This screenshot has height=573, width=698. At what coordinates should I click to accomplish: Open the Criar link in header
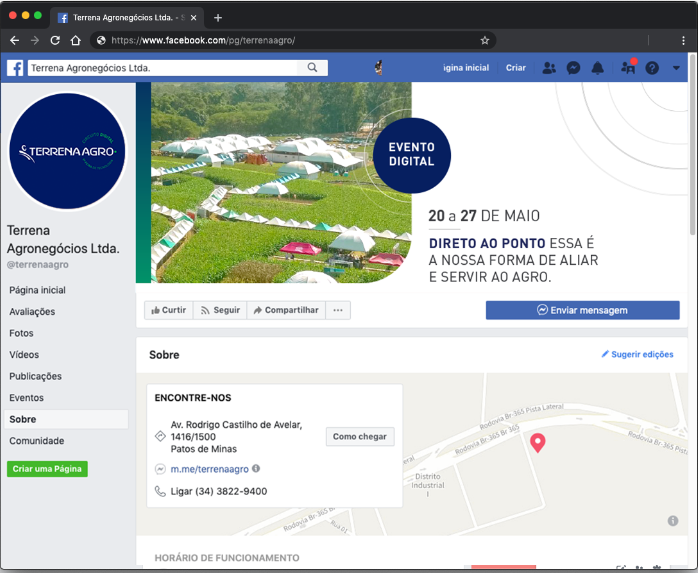515,68
